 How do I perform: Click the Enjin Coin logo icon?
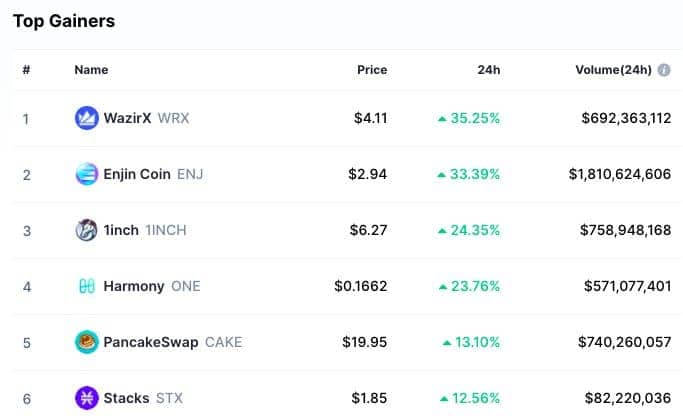pos(87,174)
